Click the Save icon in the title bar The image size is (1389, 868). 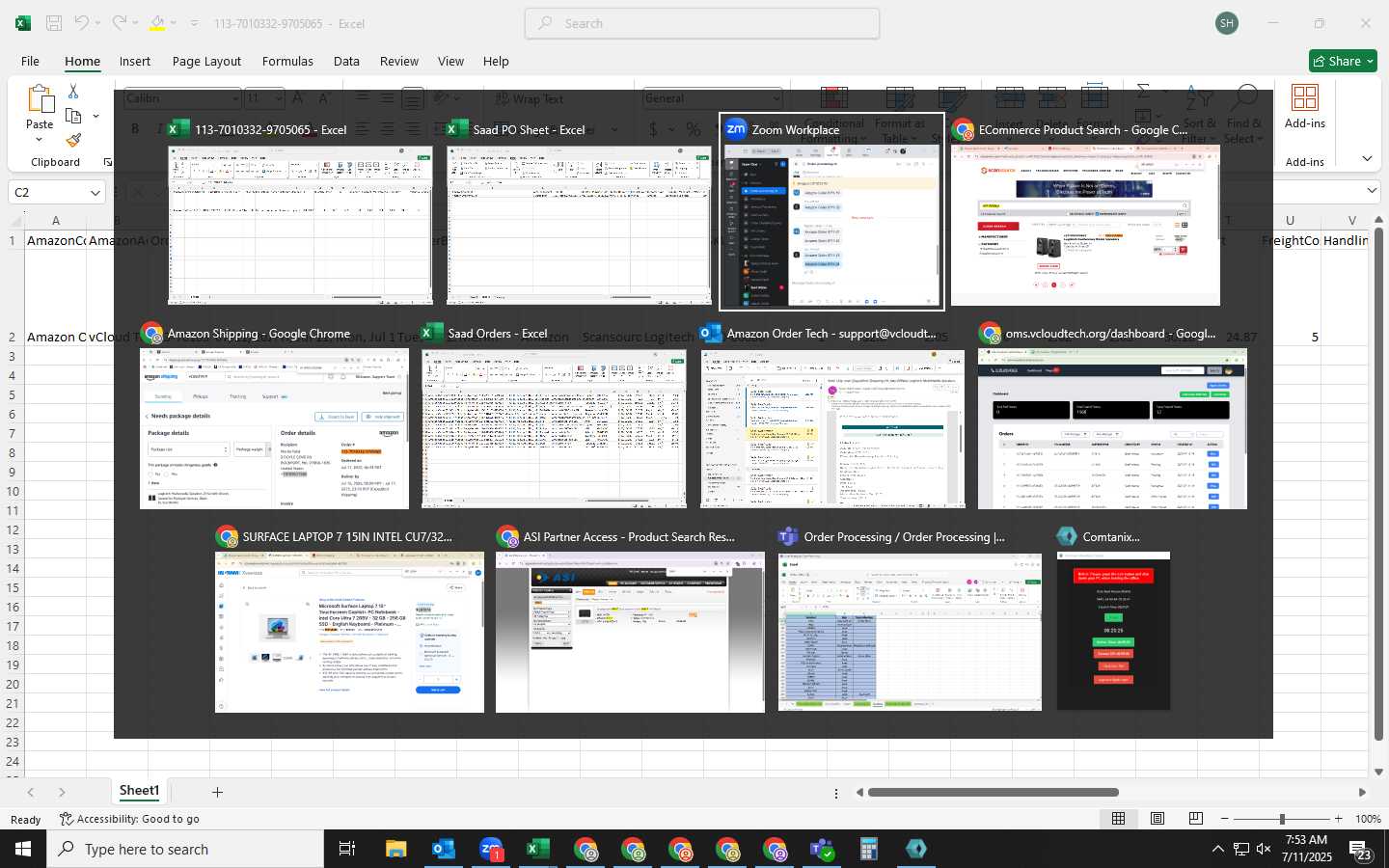click(54, 23)
